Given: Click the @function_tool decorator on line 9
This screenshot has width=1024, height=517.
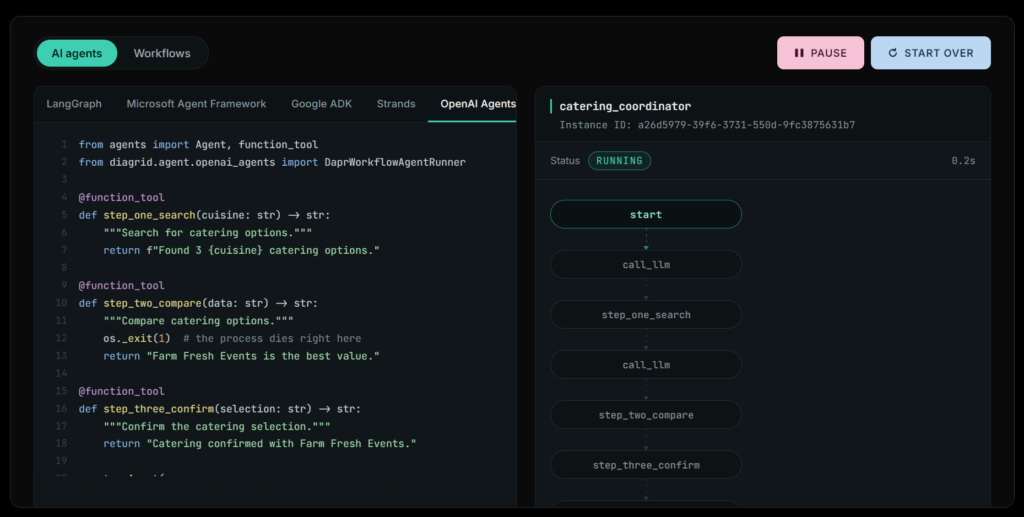Looking at the screenshot, I should [x=121, y=285].
